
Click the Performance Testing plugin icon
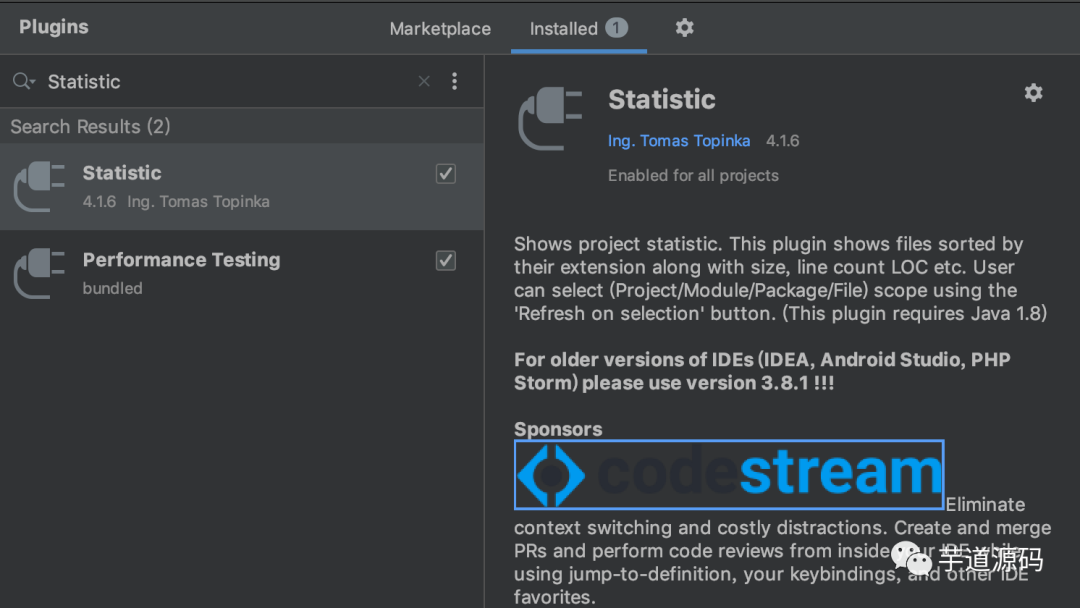pos(39,273)
